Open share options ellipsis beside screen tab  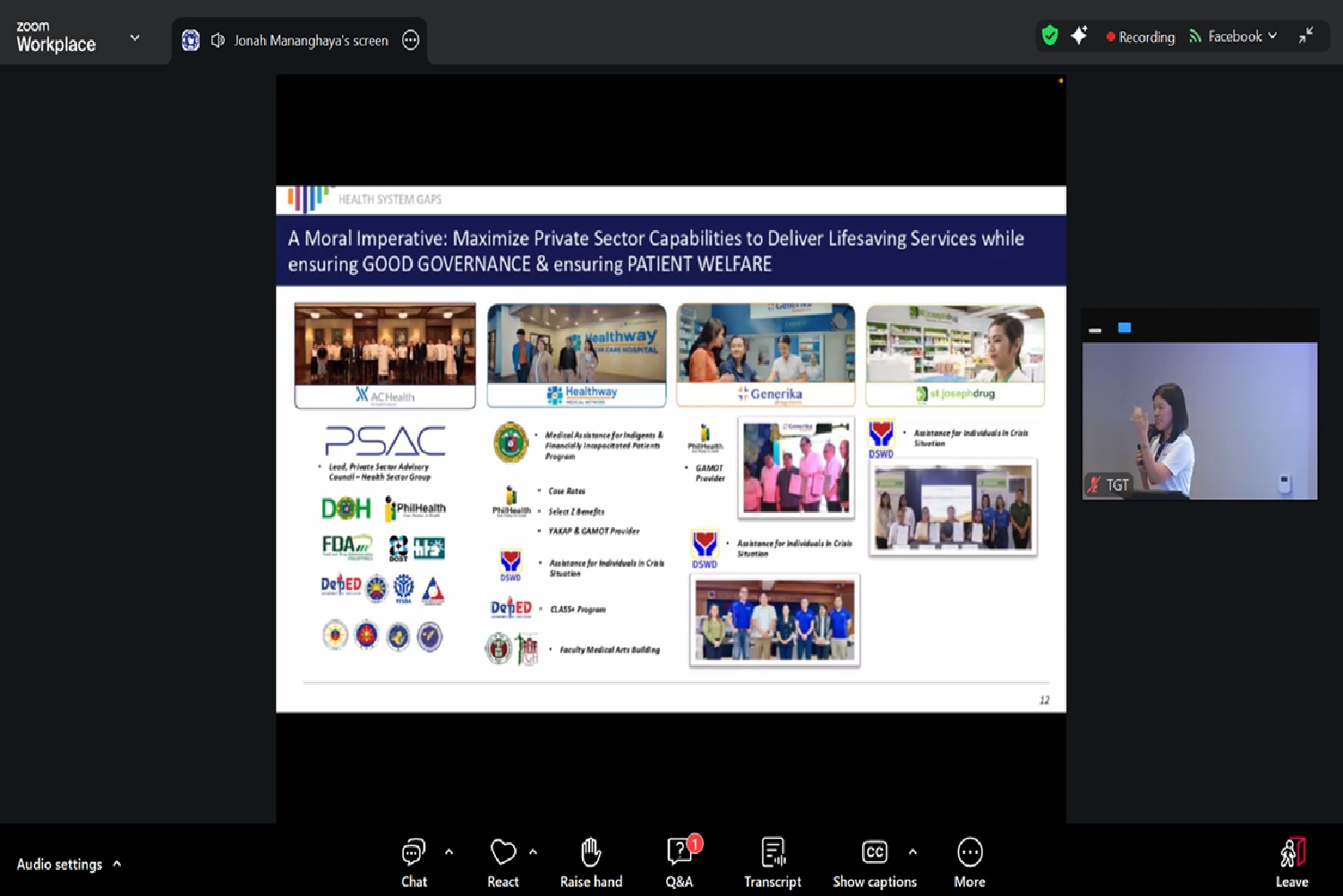410,40
